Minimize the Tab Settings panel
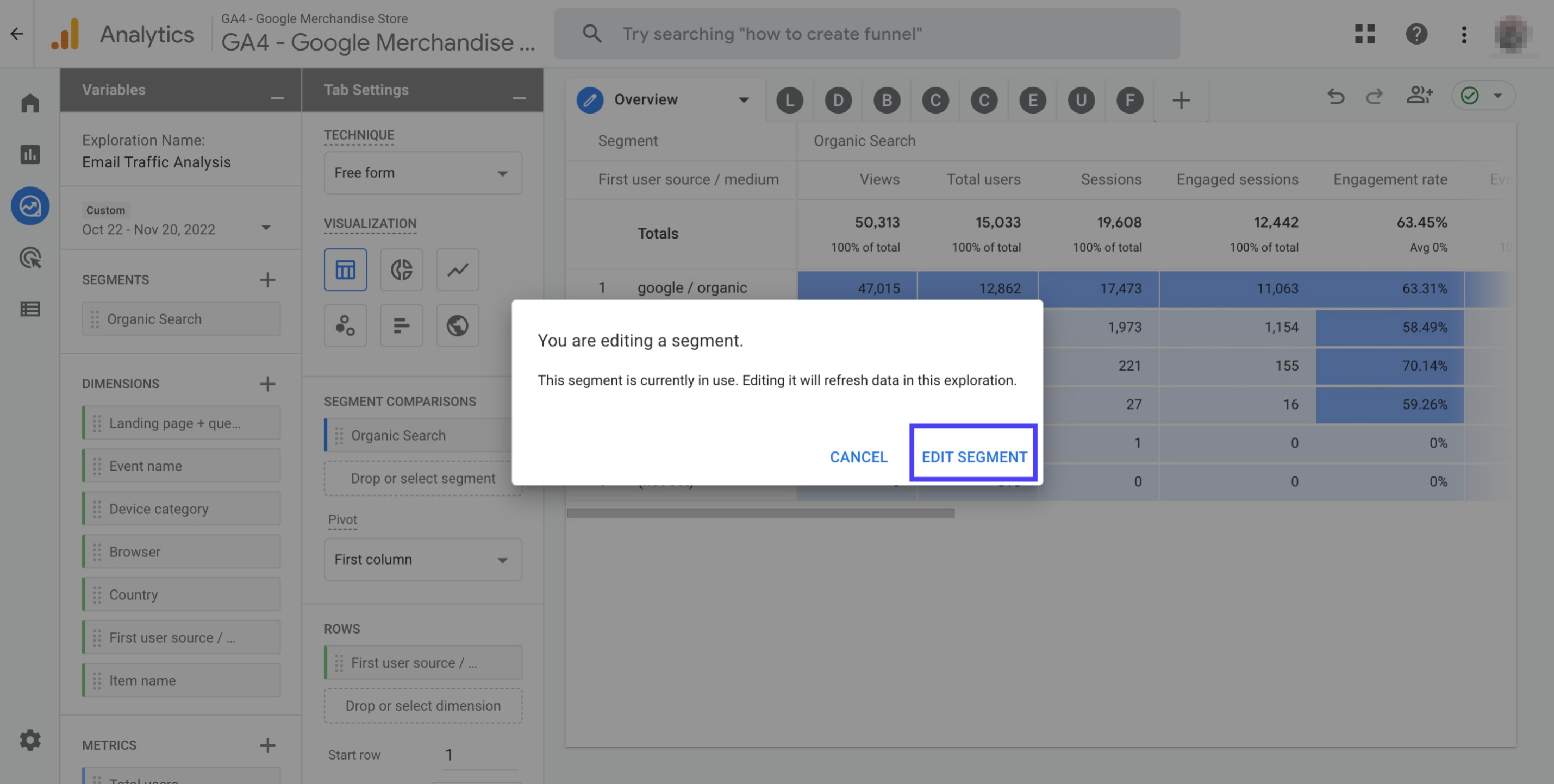The height and width of the screenshot is (784, 1554). (519, 98)
